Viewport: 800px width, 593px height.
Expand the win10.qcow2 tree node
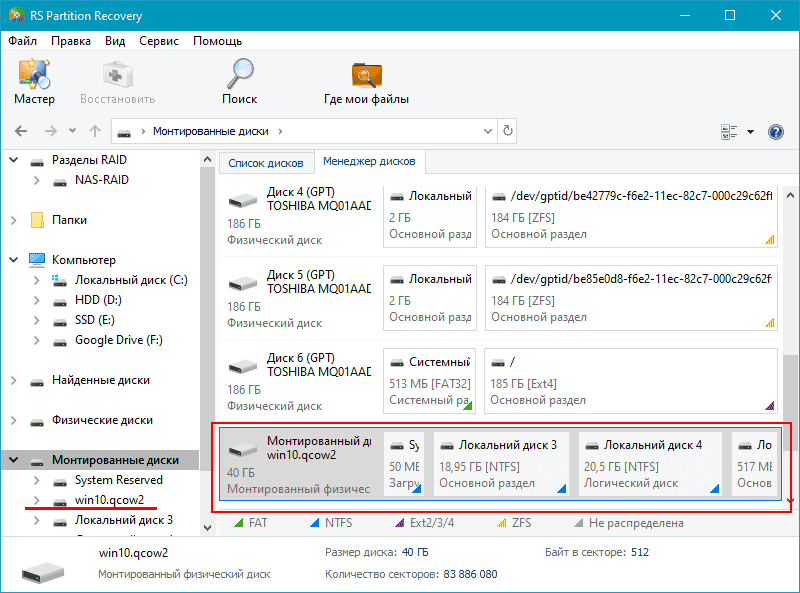point(37,500)
